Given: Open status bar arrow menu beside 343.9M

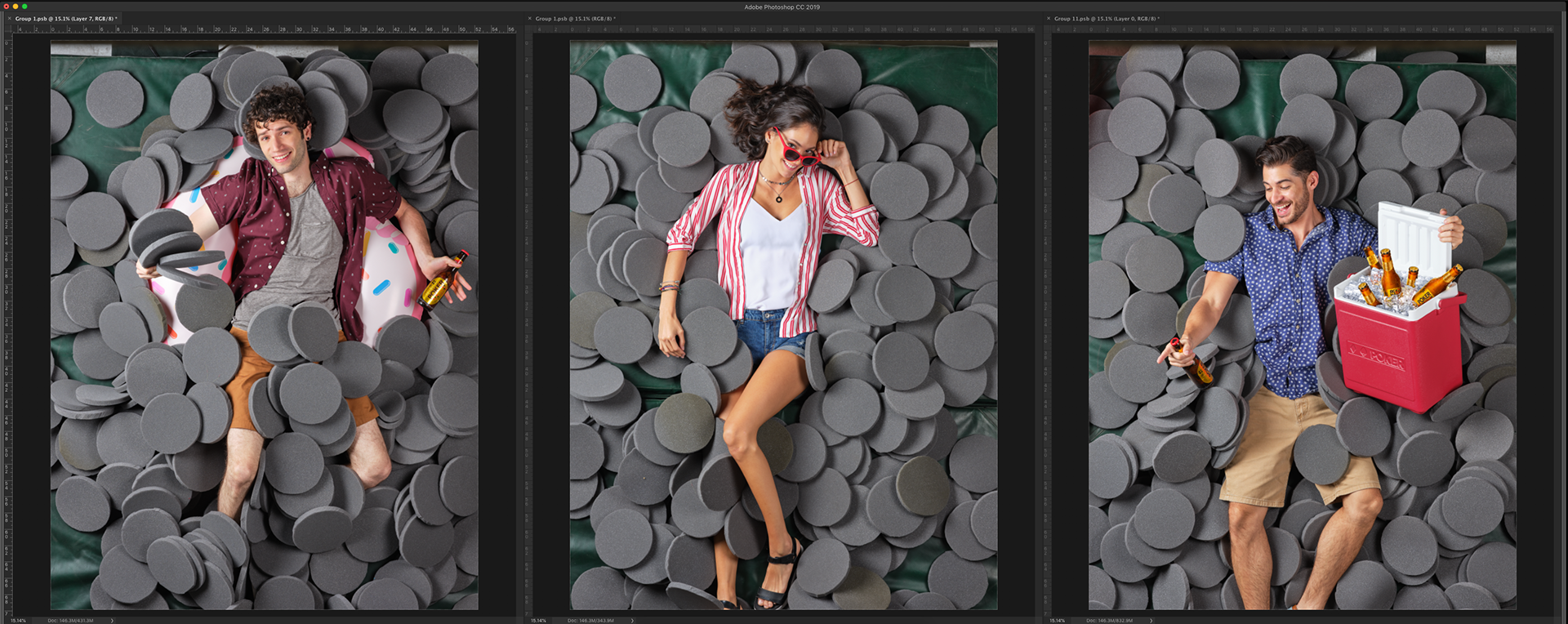Looking at the screenshot, I should click(x=632, y=620).
